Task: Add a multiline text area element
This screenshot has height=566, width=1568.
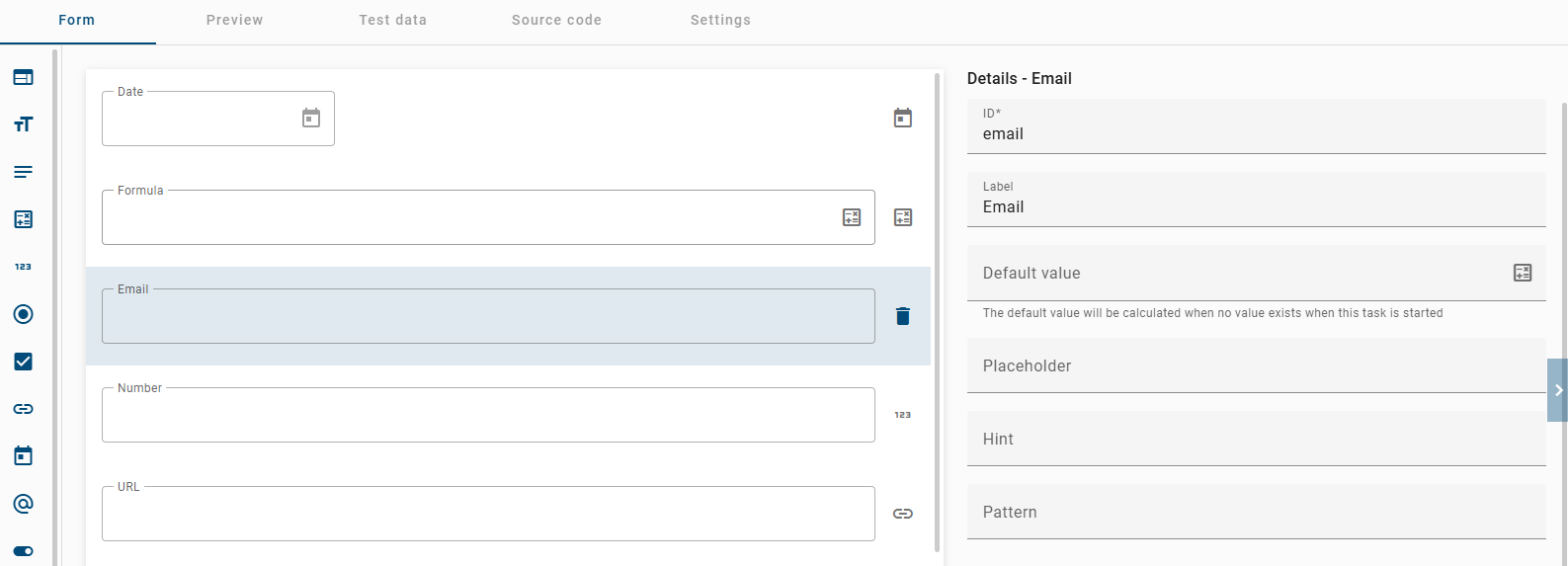Action: pyautogui.click(x=24, y=172)
